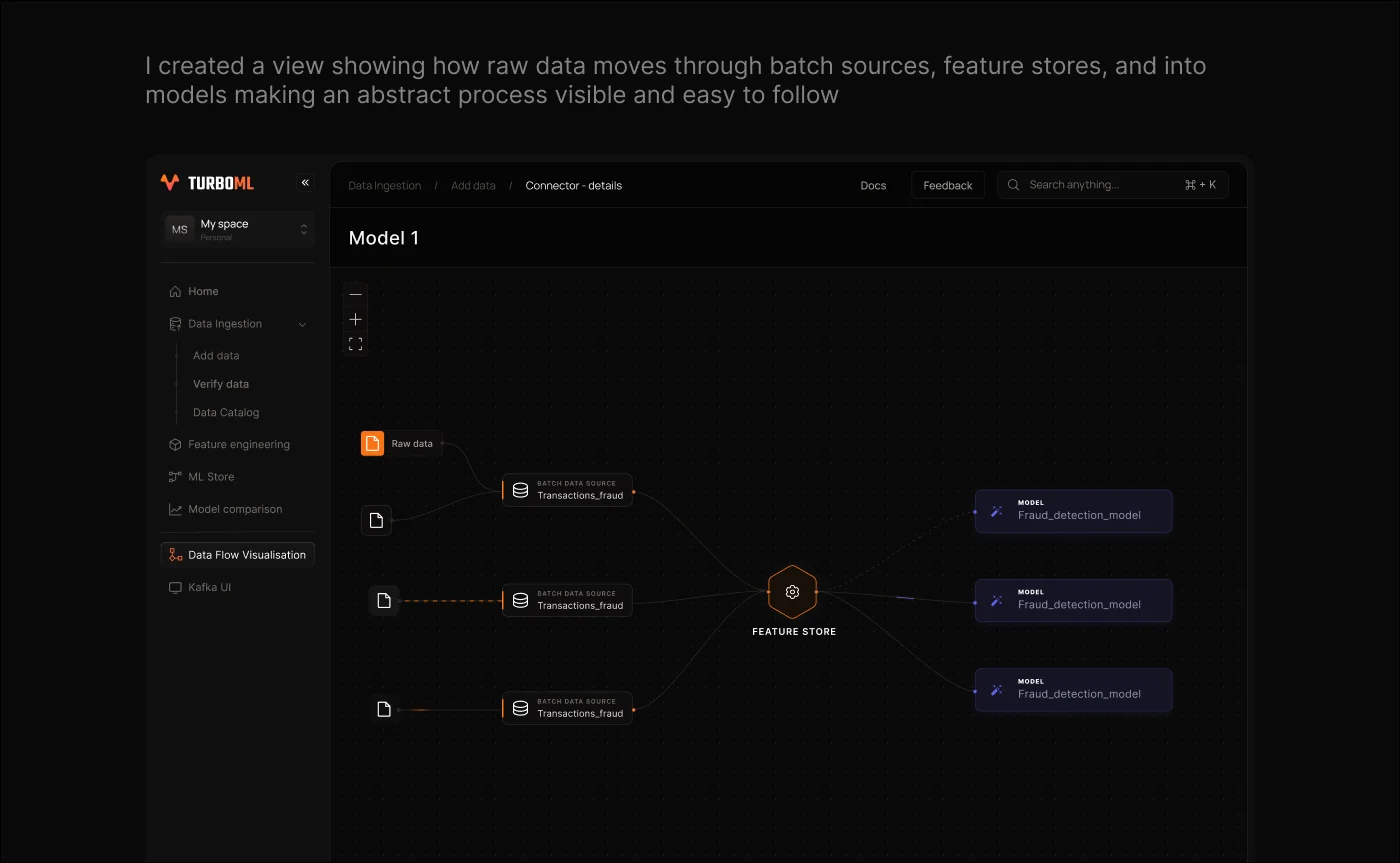1400x863 pixels.
Task: Select the top Fraud_detection_model node
Action: [1073, 511]
